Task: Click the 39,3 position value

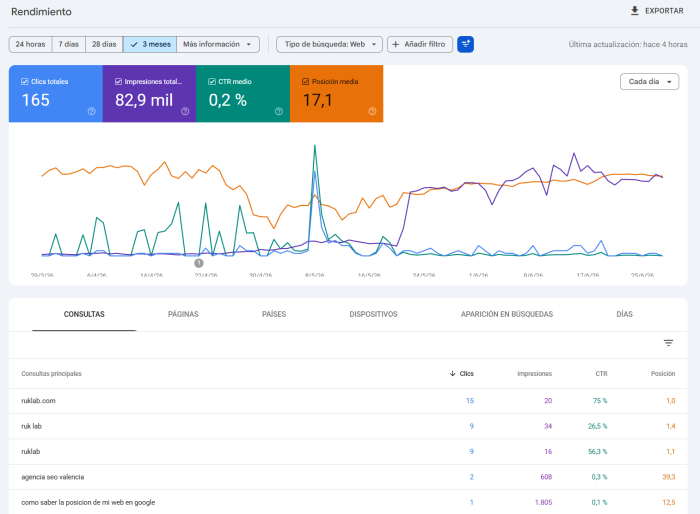Action: 668,477
